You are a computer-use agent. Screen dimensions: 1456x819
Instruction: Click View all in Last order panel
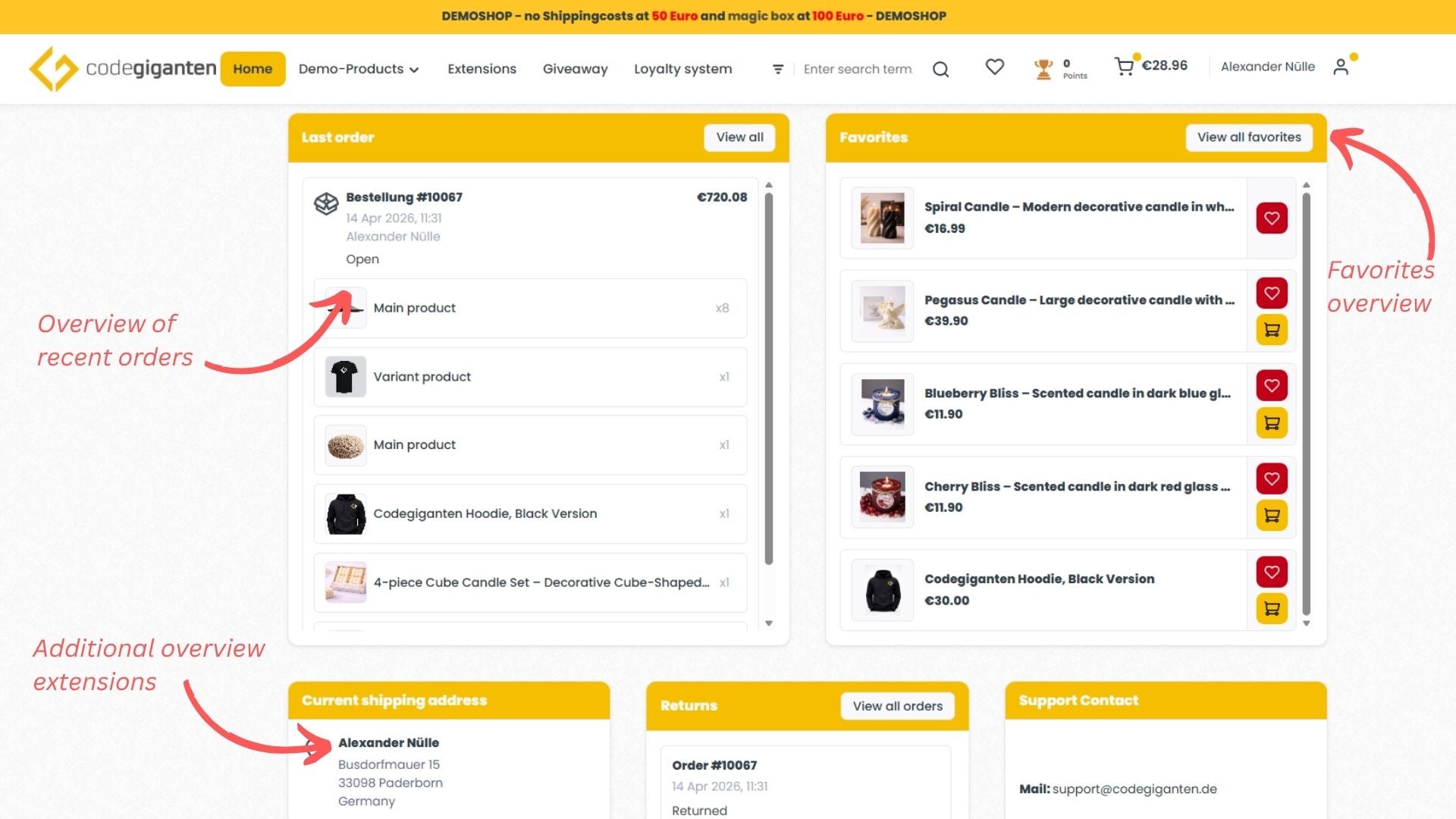click(x=739, y=137)
